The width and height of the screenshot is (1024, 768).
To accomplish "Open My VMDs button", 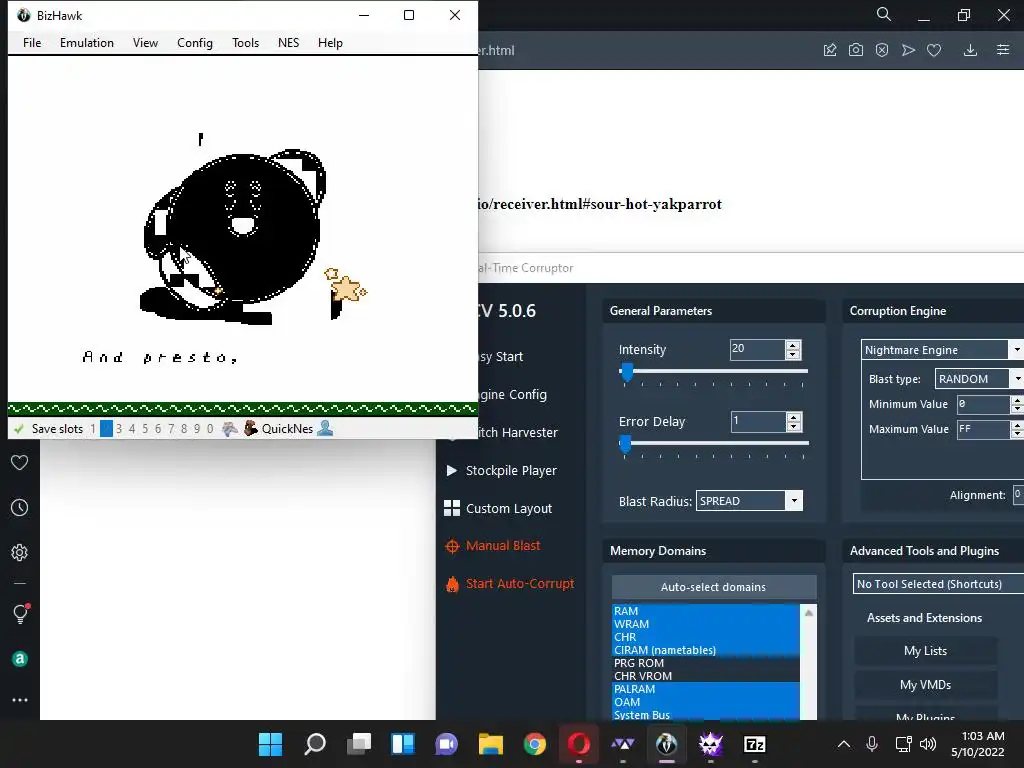I will 925,684.
